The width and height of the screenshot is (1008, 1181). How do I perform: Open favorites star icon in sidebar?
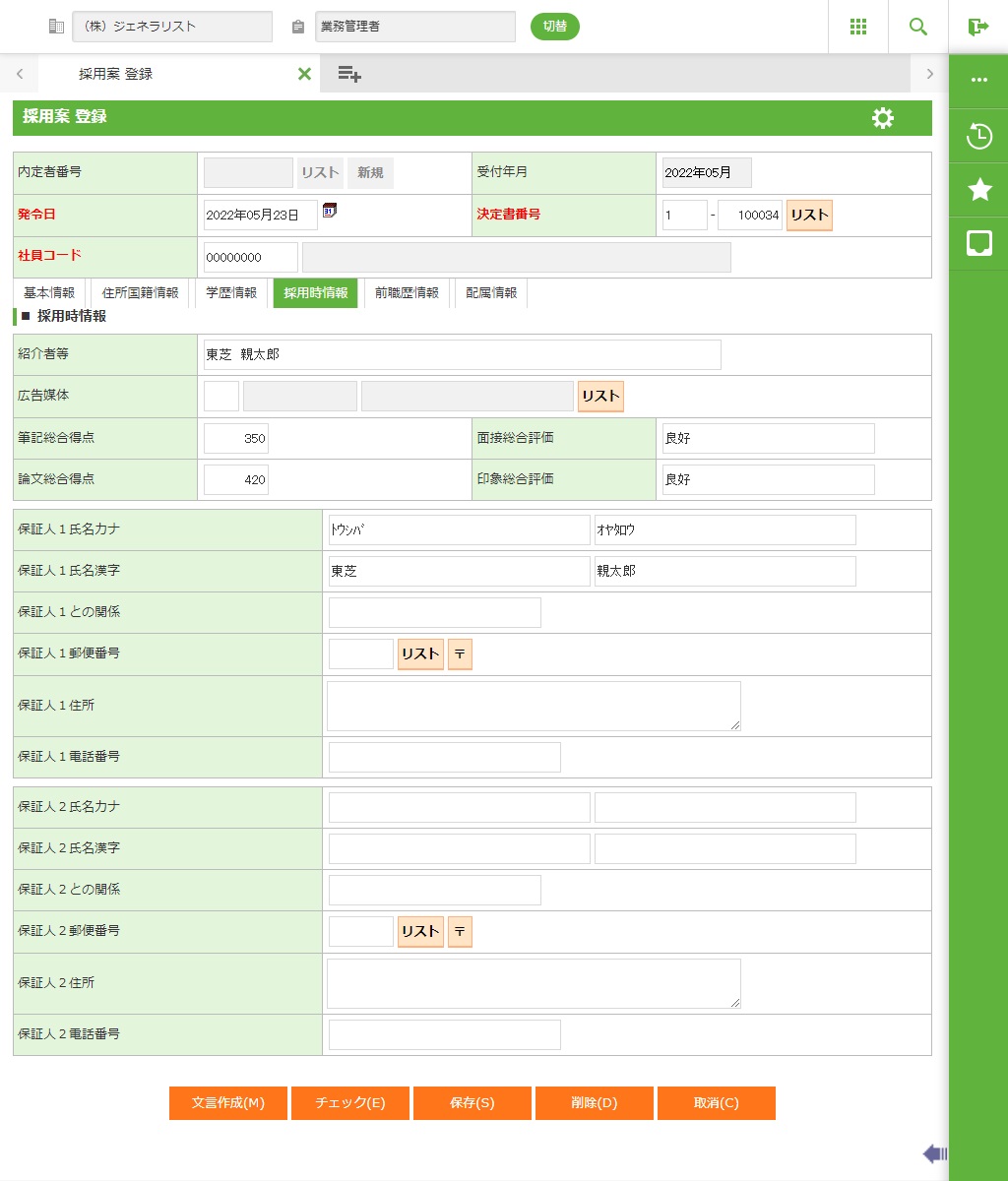point(979,190)
